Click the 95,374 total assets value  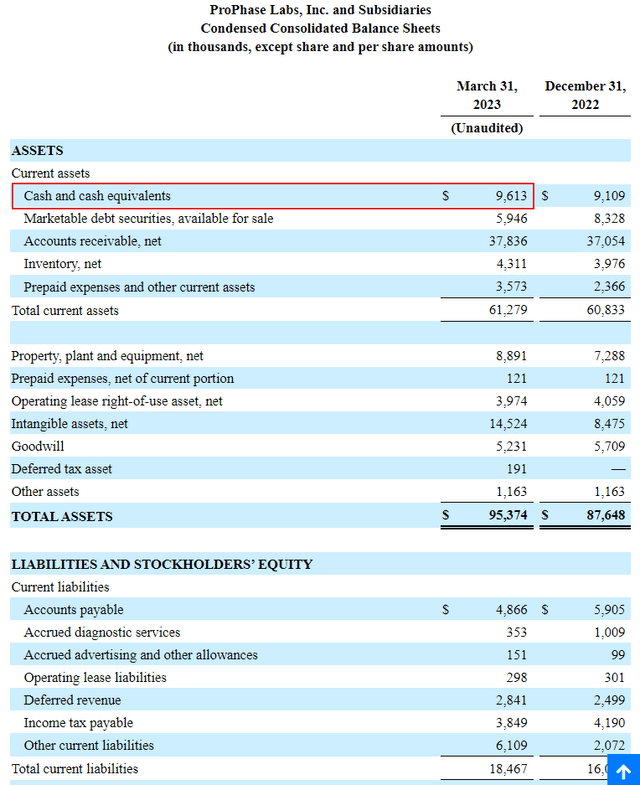click(x=508, y=515)
